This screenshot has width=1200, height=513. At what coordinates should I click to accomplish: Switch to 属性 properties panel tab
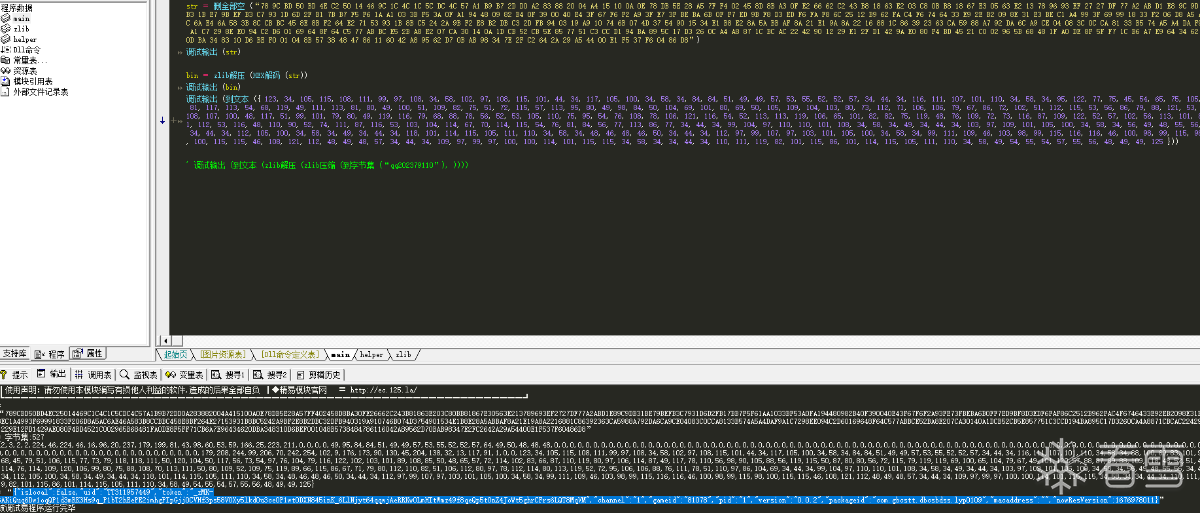coord(89,354)
